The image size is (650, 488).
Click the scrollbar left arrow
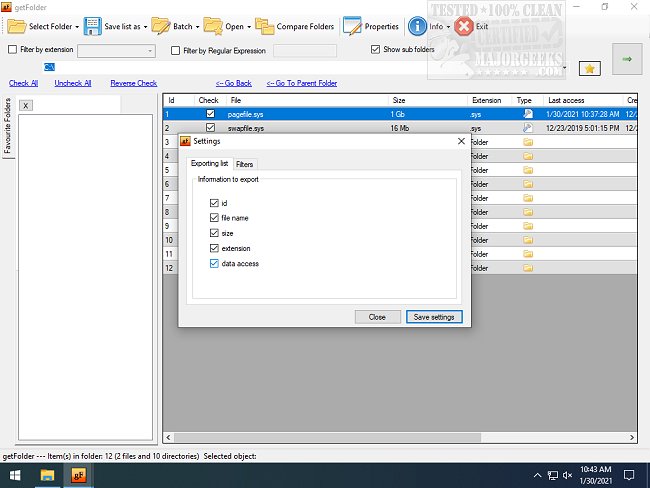(168, 437)
